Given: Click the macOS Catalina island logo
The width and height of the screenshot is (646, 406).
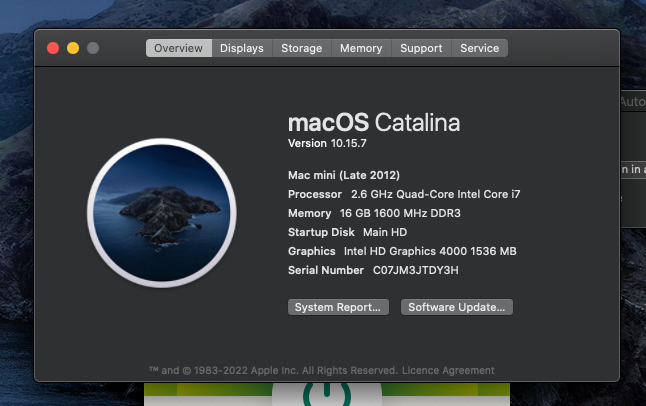Looking at the screenshot, I should click(162, 213).
